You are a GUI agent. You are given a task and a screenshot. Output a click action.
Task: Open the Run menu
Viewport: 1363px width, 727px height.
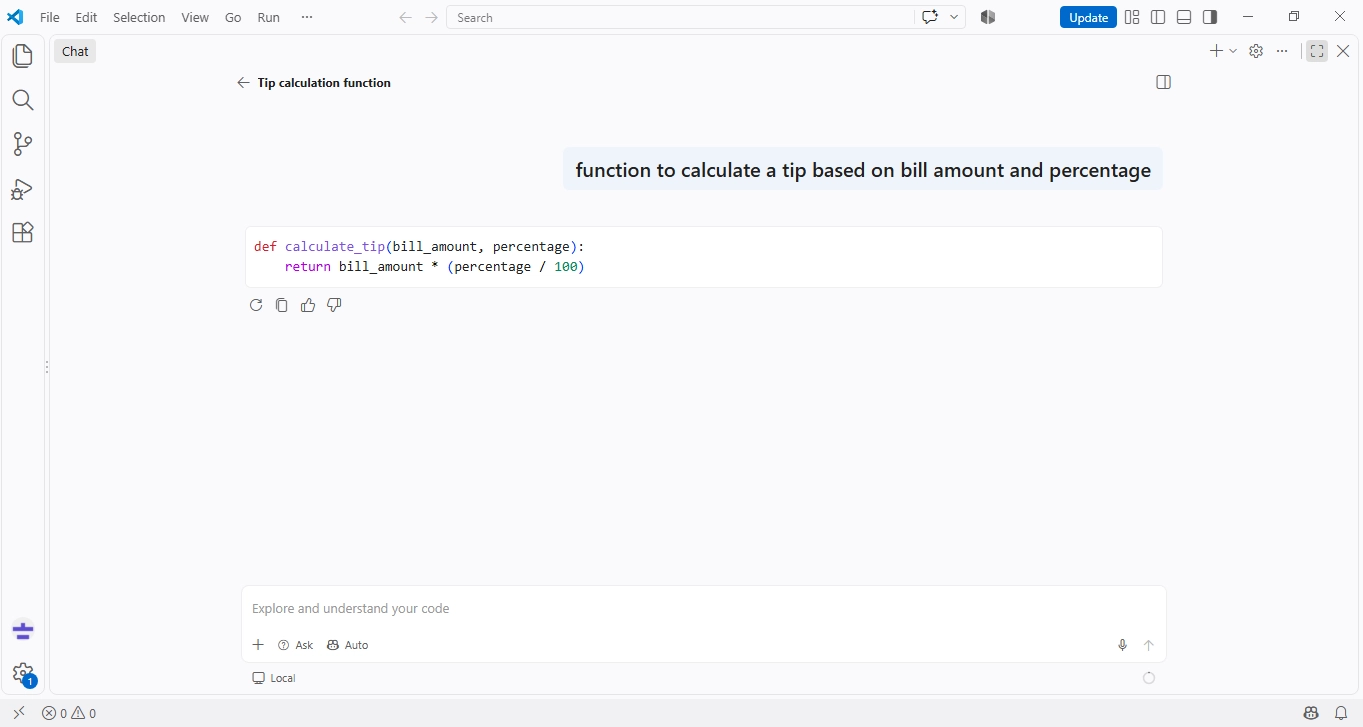268,17
